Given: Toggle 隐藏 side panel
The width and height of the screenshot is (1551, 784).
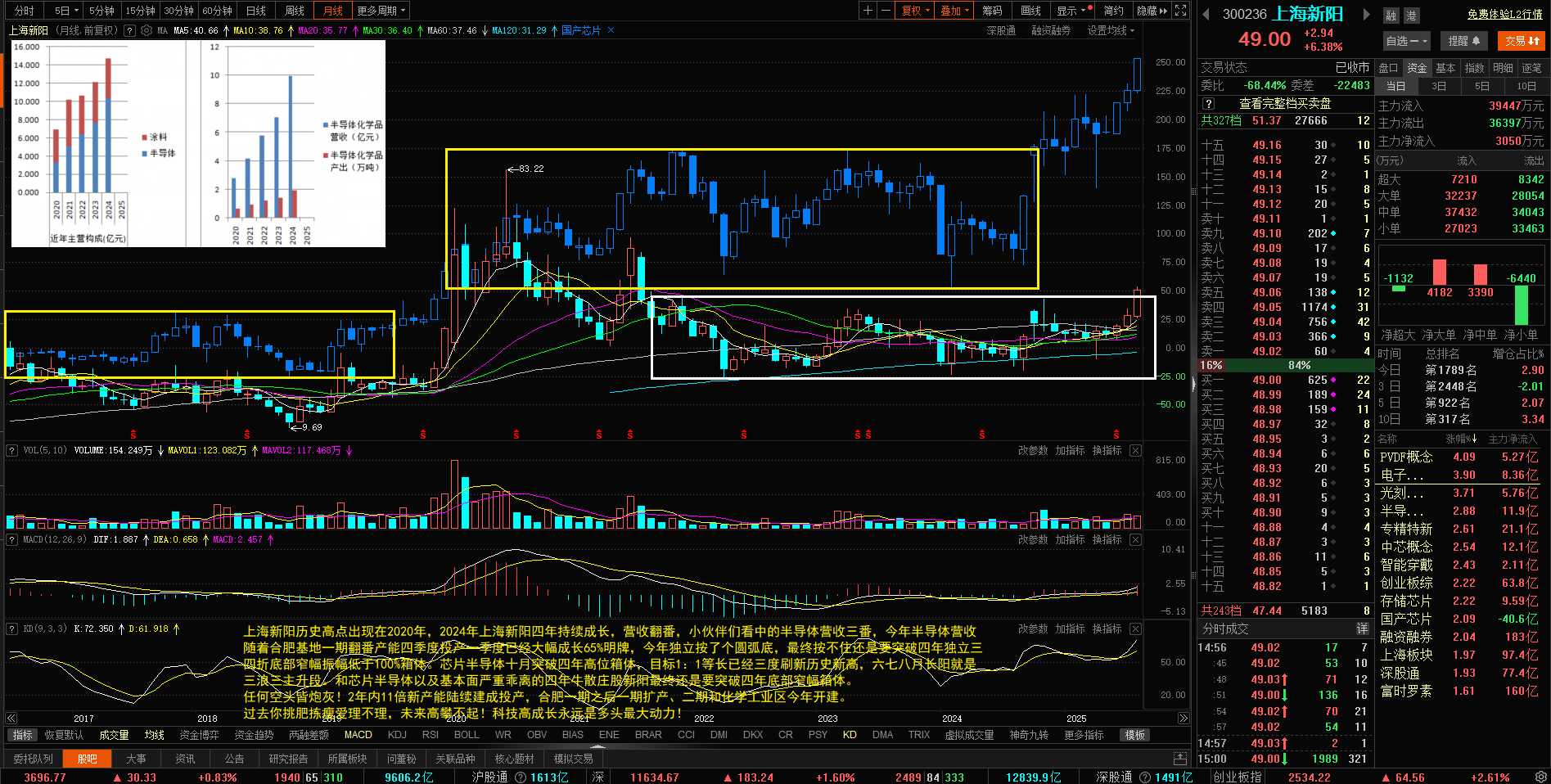Looking at the screenshot, I should point(1152,11).
